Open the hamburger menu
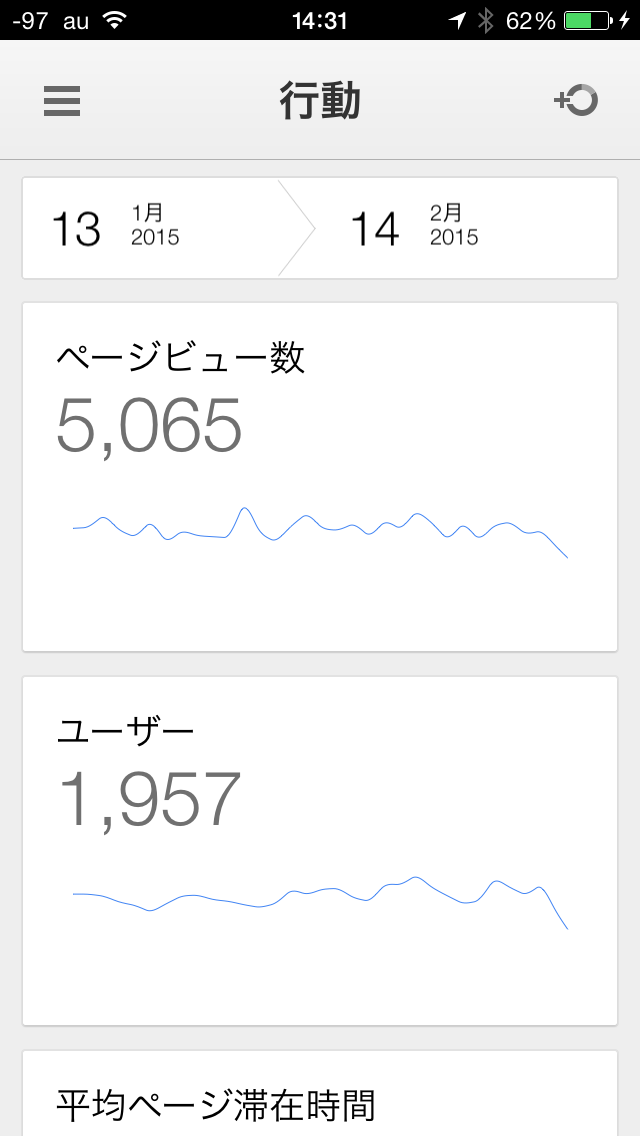The width and height of the screenshot is (640, 1136). point(62,101)
